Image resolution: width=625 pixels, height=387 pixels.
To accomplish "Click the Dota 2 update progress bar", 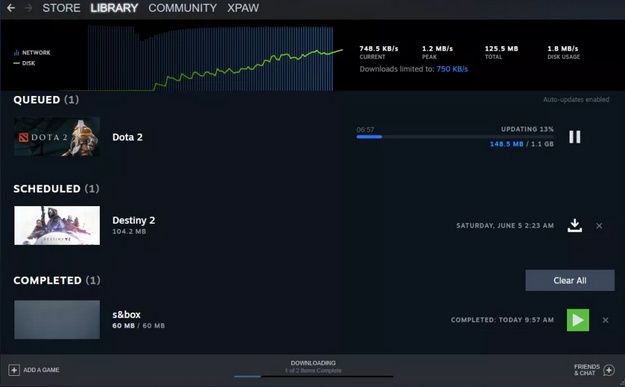I will pyautogui.click(x=455, y=137).
